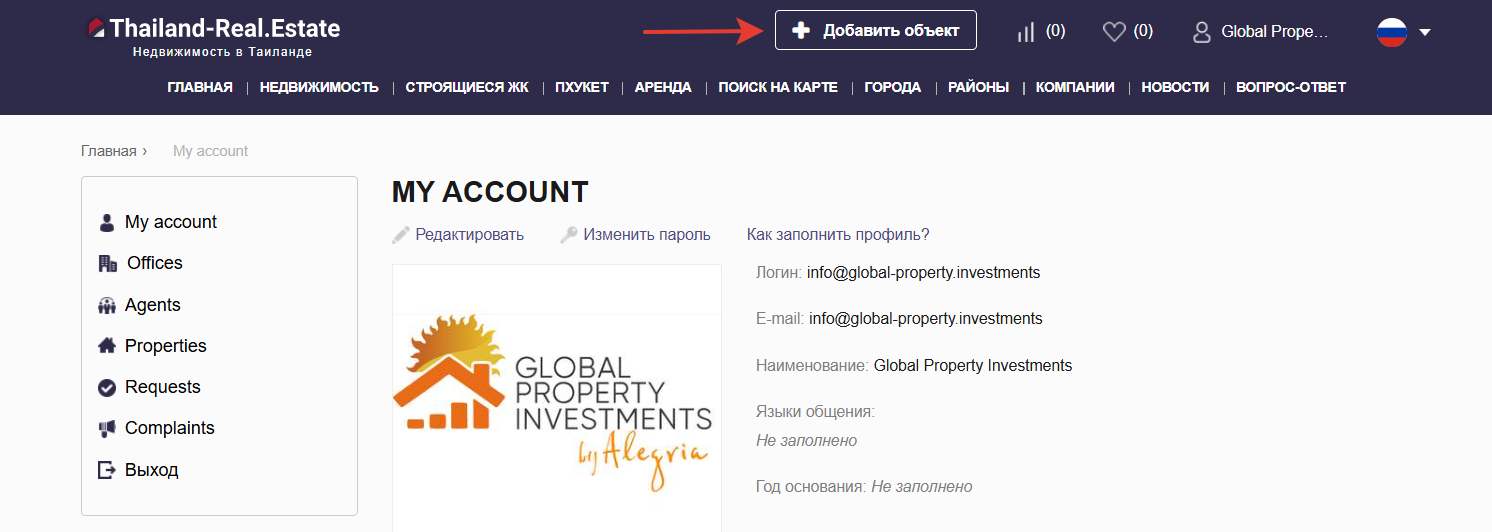
Task: Click the Properties house icon in sidebar
Action: pos(107,346)
